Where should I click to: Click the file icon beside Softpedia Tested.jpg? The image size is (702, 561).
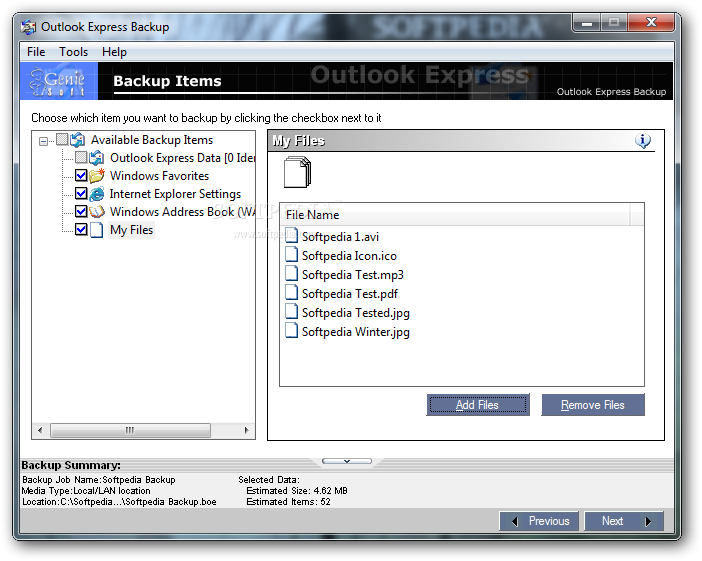(x=291, y=311)
